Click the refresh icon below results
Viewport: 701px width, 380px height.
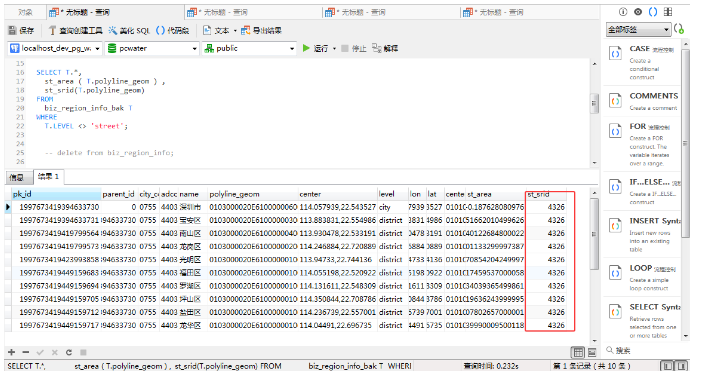click(69, 352)
